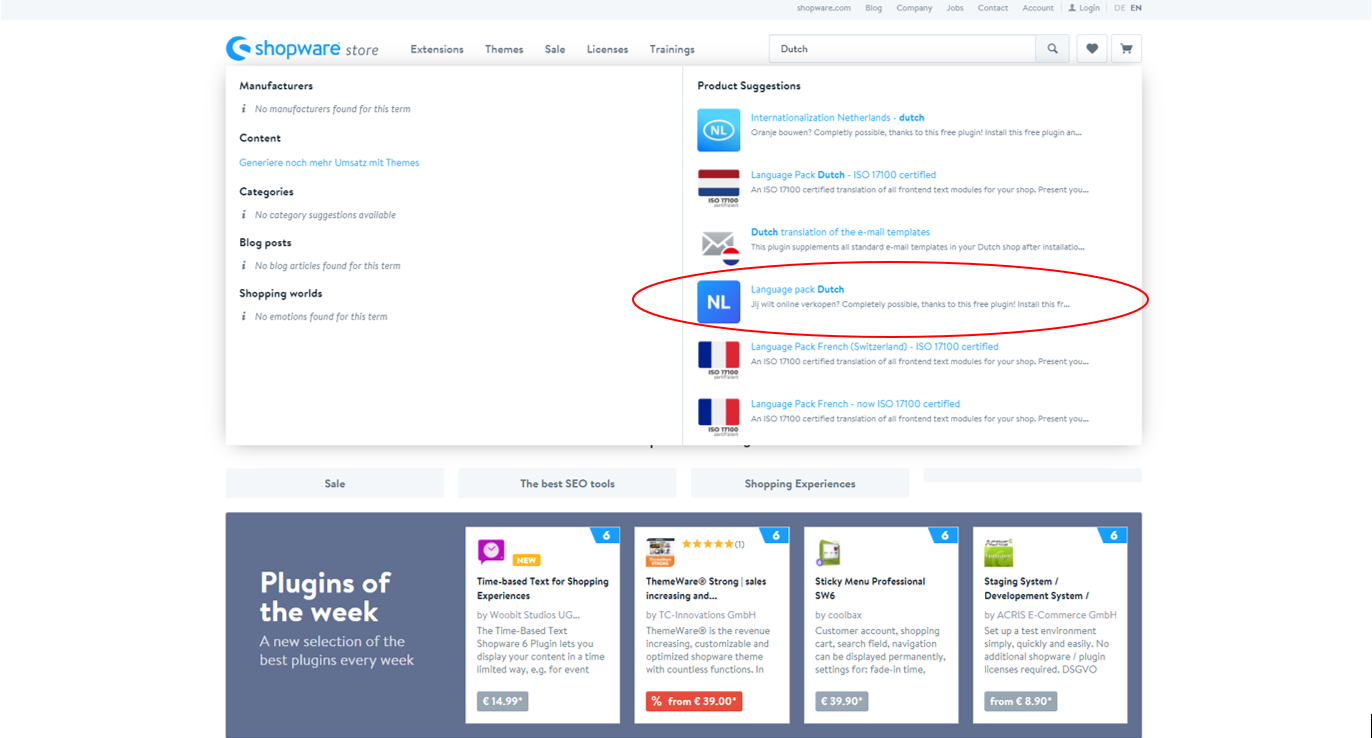Switch language to EN
This screenshot has width=1372, height=738.
coord(1135,8)
